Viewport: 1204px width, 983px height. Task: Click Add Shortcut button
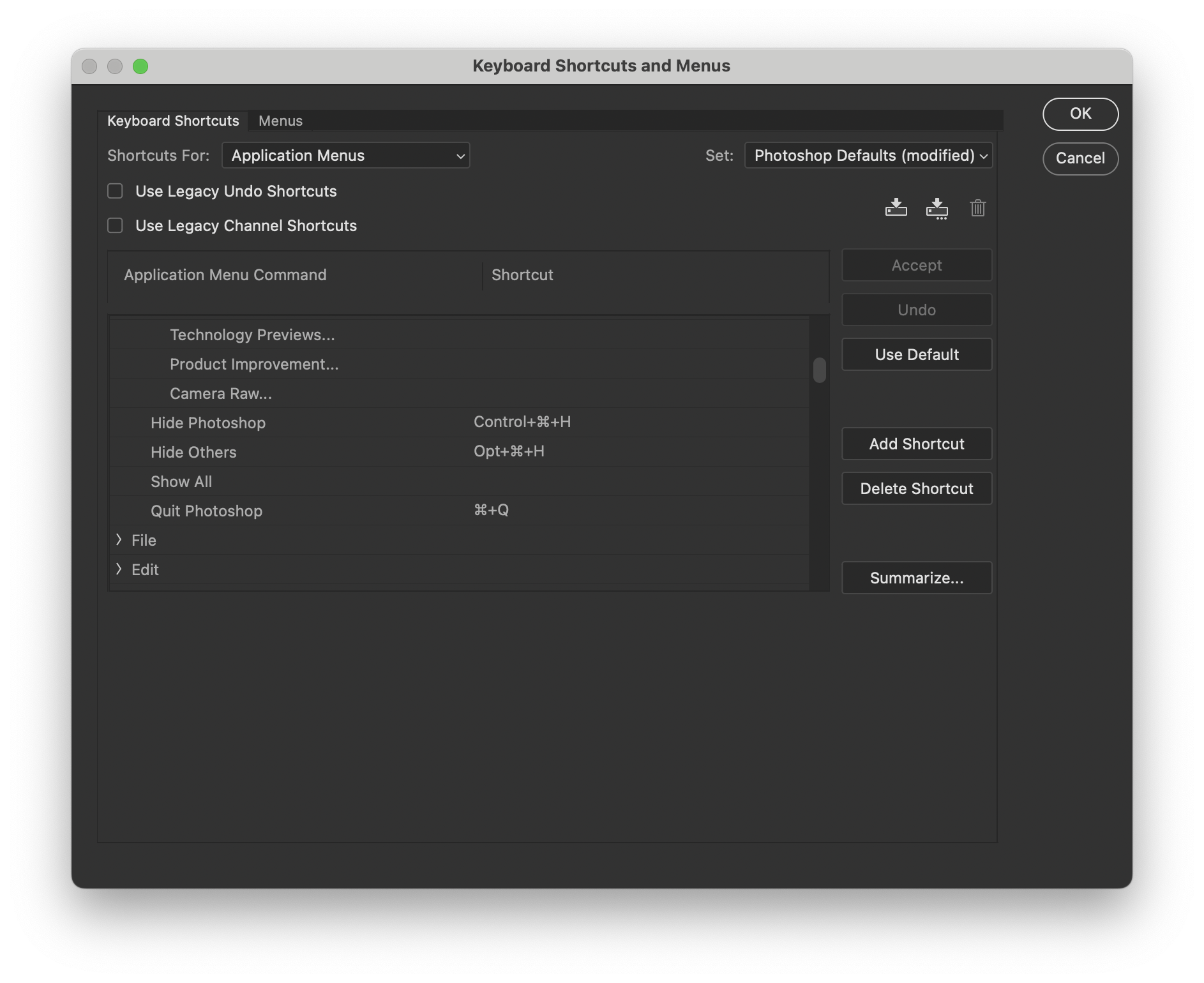tap(917, 444)
